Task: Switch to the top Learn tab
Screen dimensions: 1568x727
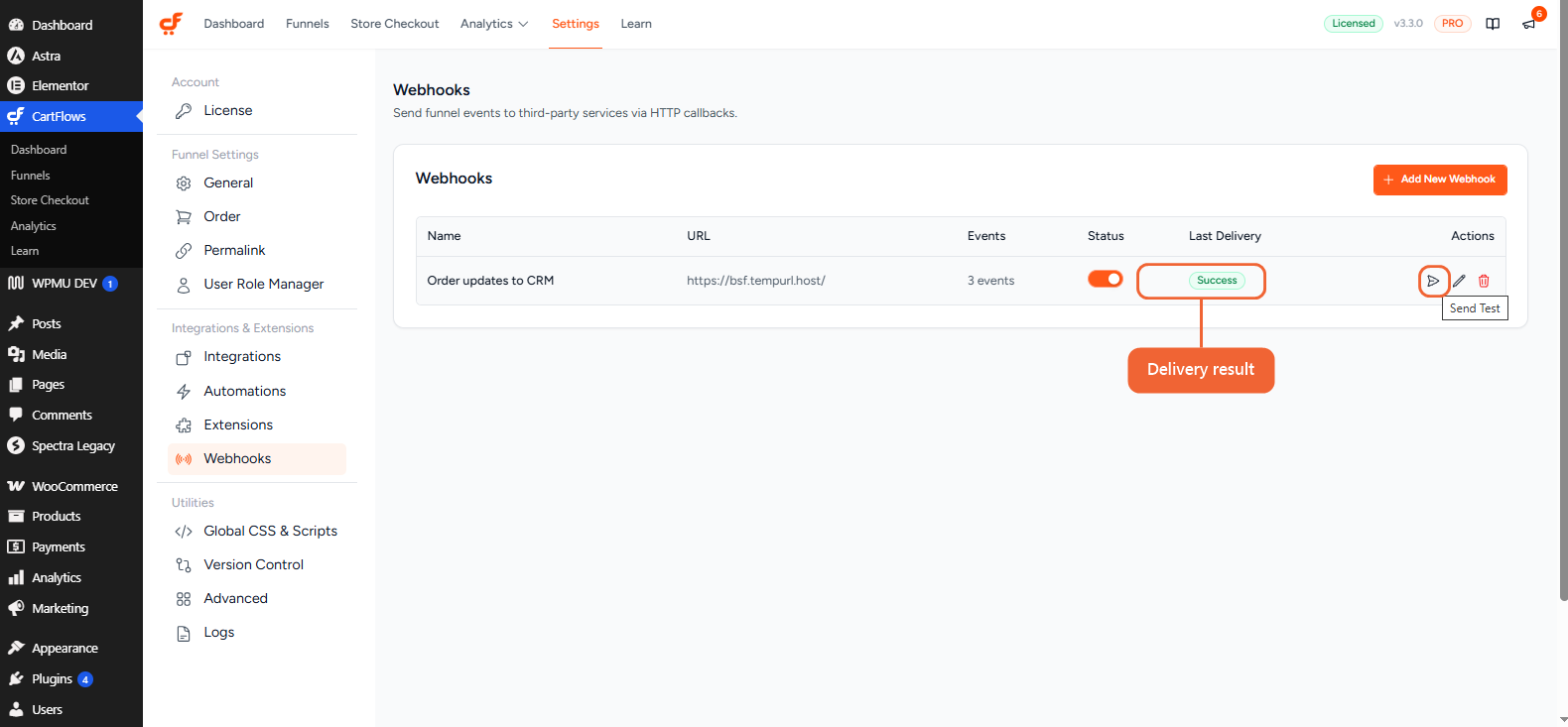Action: click(x=636, y=24)
